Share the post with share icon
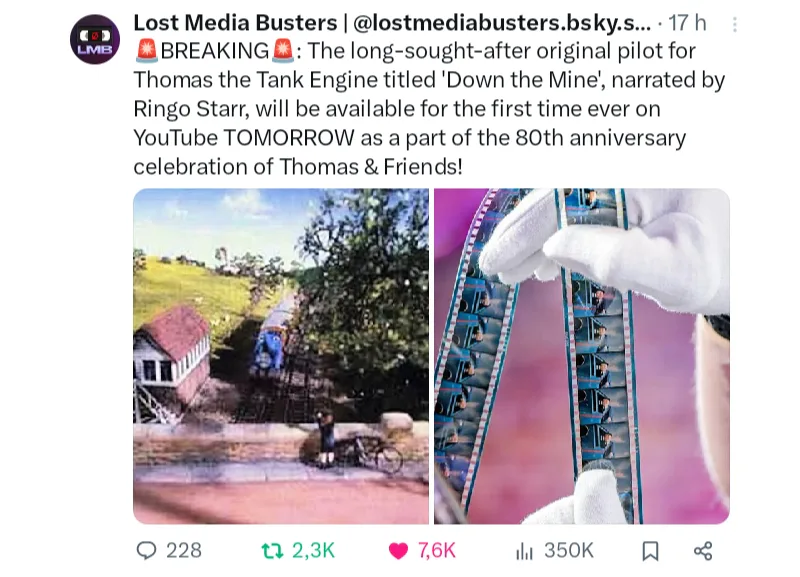 pyautogui.click(x=703, y=551)
